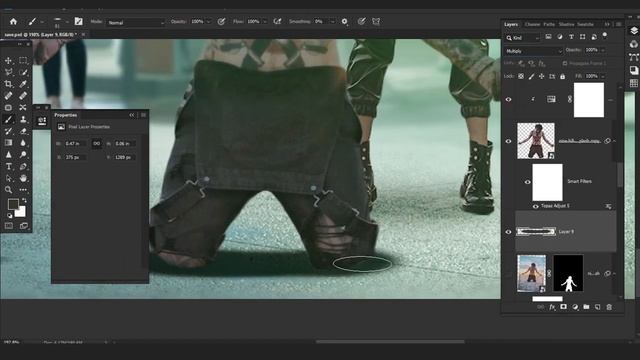Viewport: 640px width, 360px height.
Task: Select the Brush tool in toolbox
Action: [8, 120]
